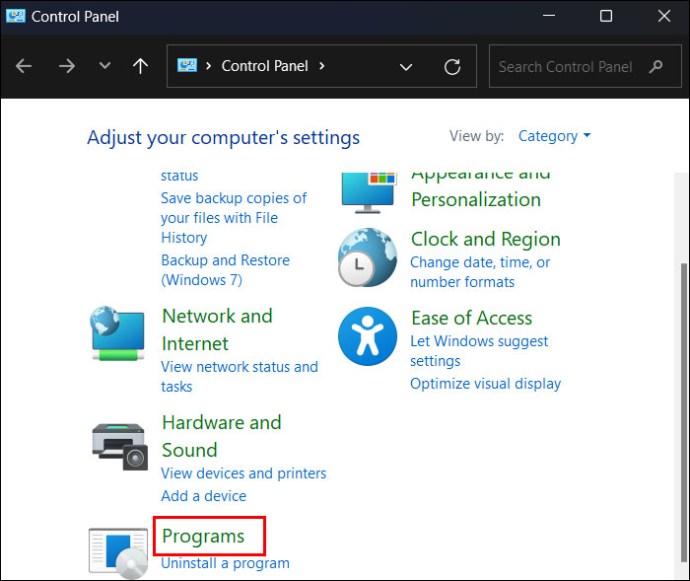Open Backup and Restore (Windows 7)
690x581 pixels.
click(225, 270)
